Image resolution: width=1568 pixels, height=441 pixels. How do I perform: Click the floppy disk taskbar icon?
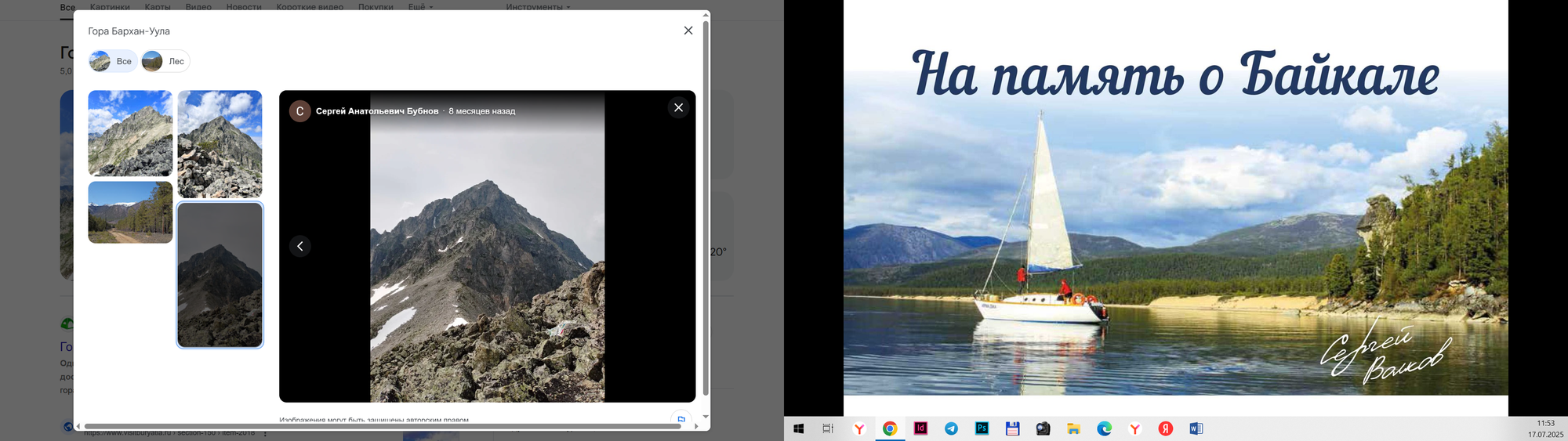pos(1012,428)
